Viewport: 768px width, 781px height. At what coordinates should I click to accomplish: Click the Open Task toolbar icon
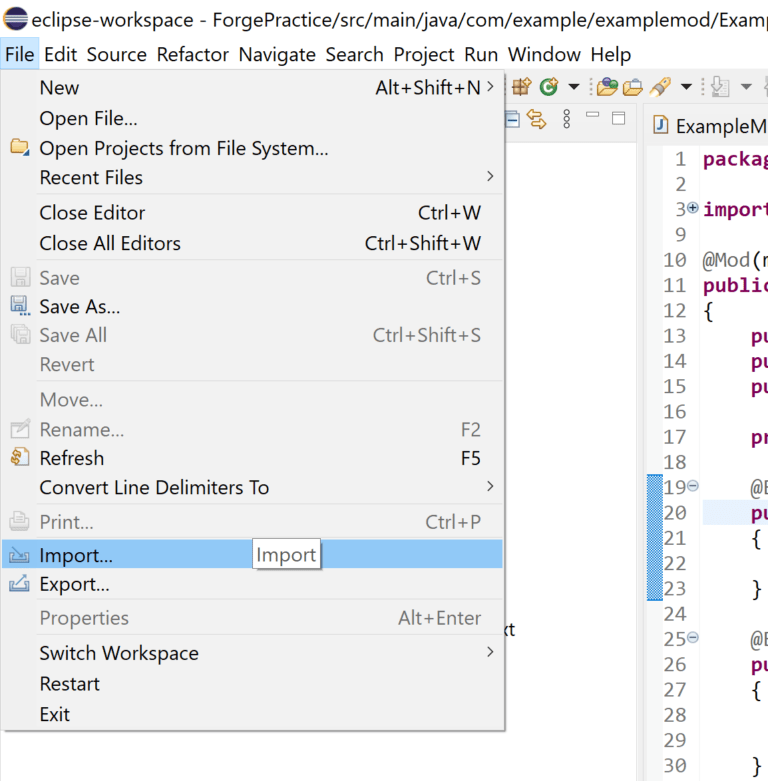tap(633, 88)
